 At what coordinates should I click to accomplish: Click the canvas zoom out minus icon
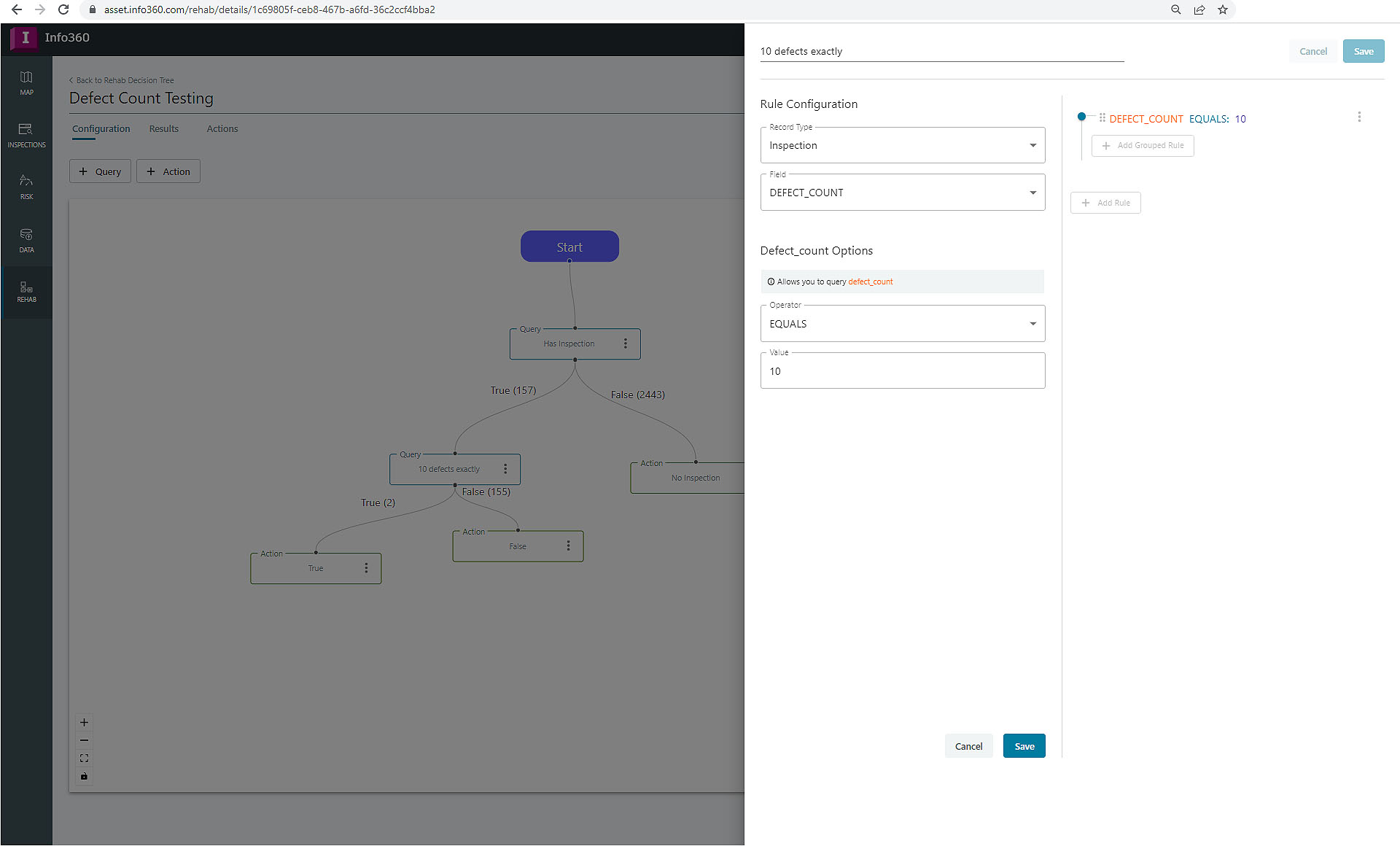(84, 740)
